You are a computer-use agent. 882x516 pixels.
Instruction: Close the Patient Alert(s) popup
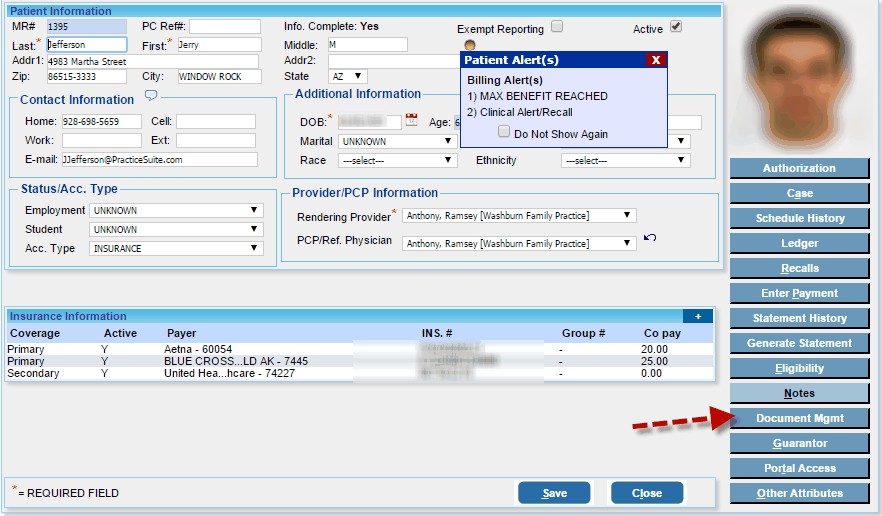click(x=655, y=60)
